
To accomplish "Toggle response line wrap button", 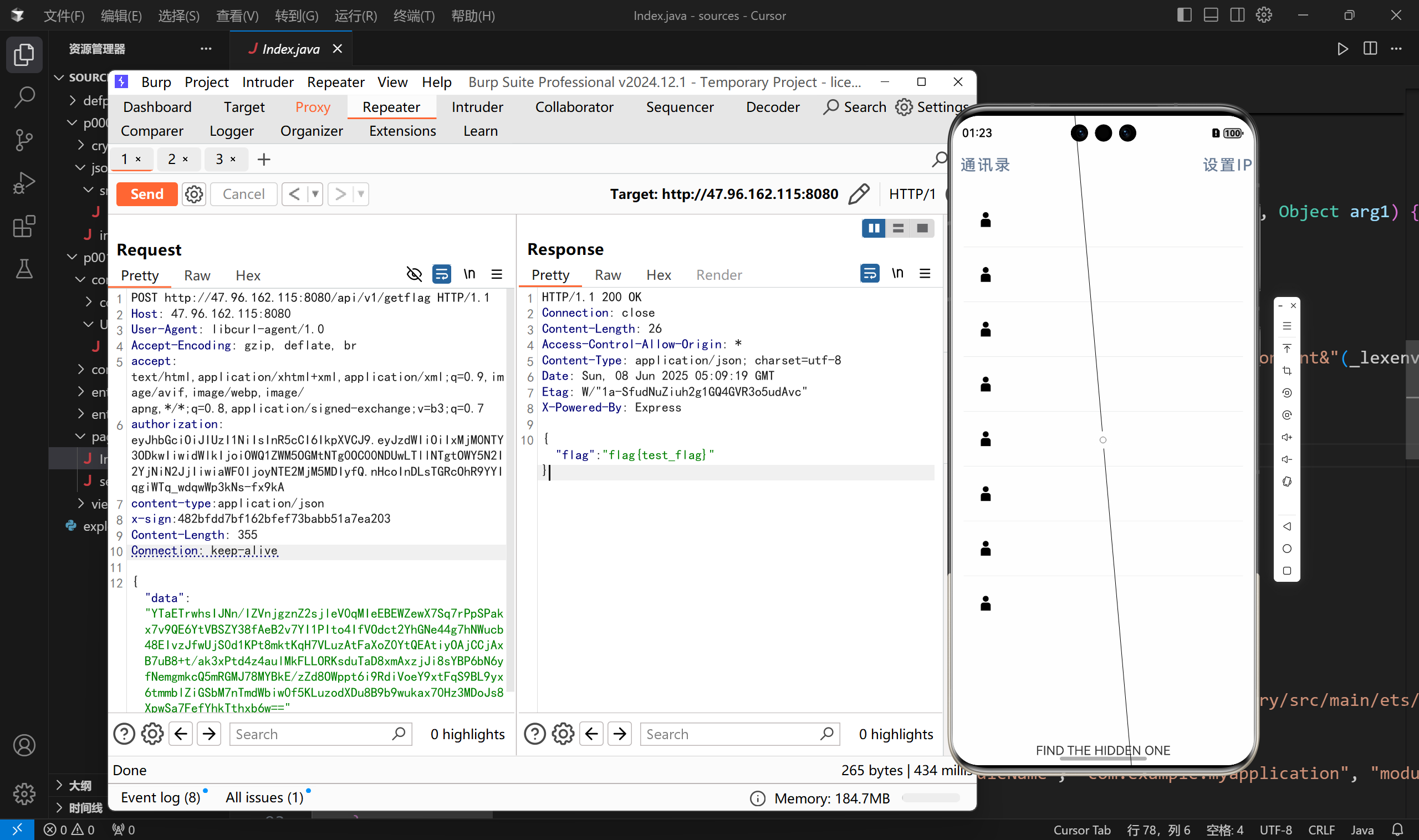I will pos(869,274).
